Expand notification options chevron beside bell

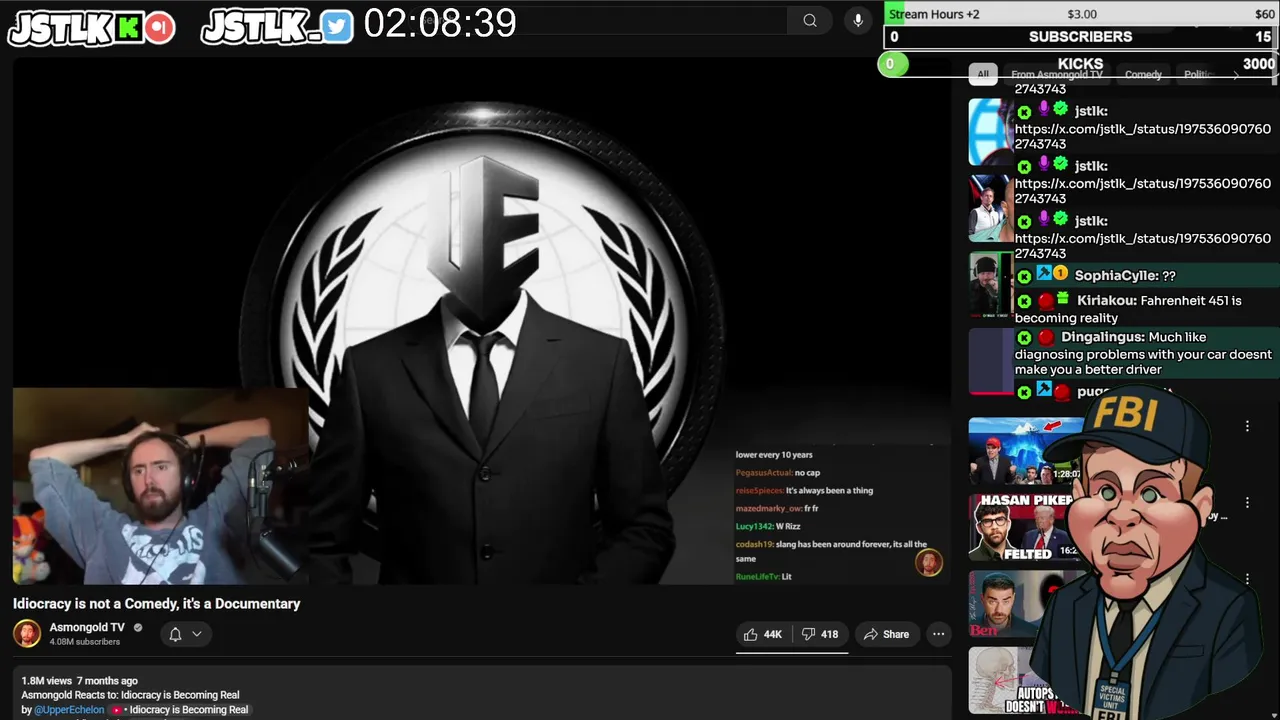(197, 634)
